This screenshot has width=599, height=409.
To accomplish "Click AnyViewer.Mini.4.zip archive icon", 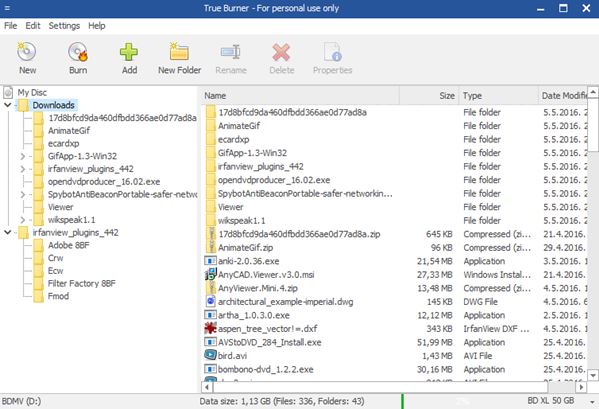I will click(x=210, y=288).
